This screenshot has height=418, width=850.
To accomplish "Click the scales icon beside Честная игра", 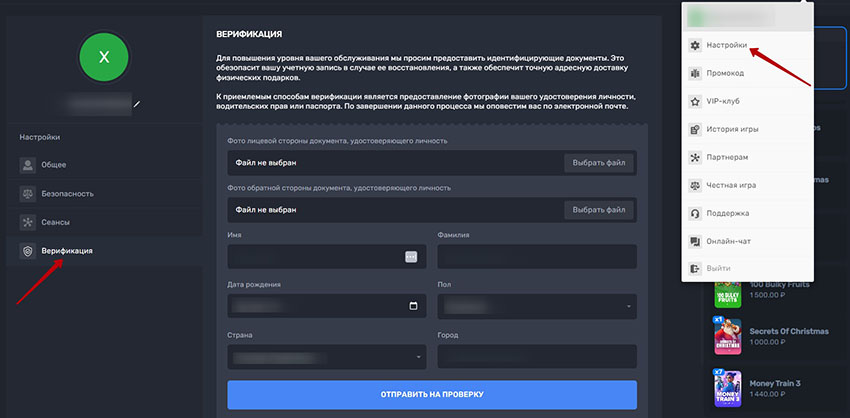I will 694,185.
